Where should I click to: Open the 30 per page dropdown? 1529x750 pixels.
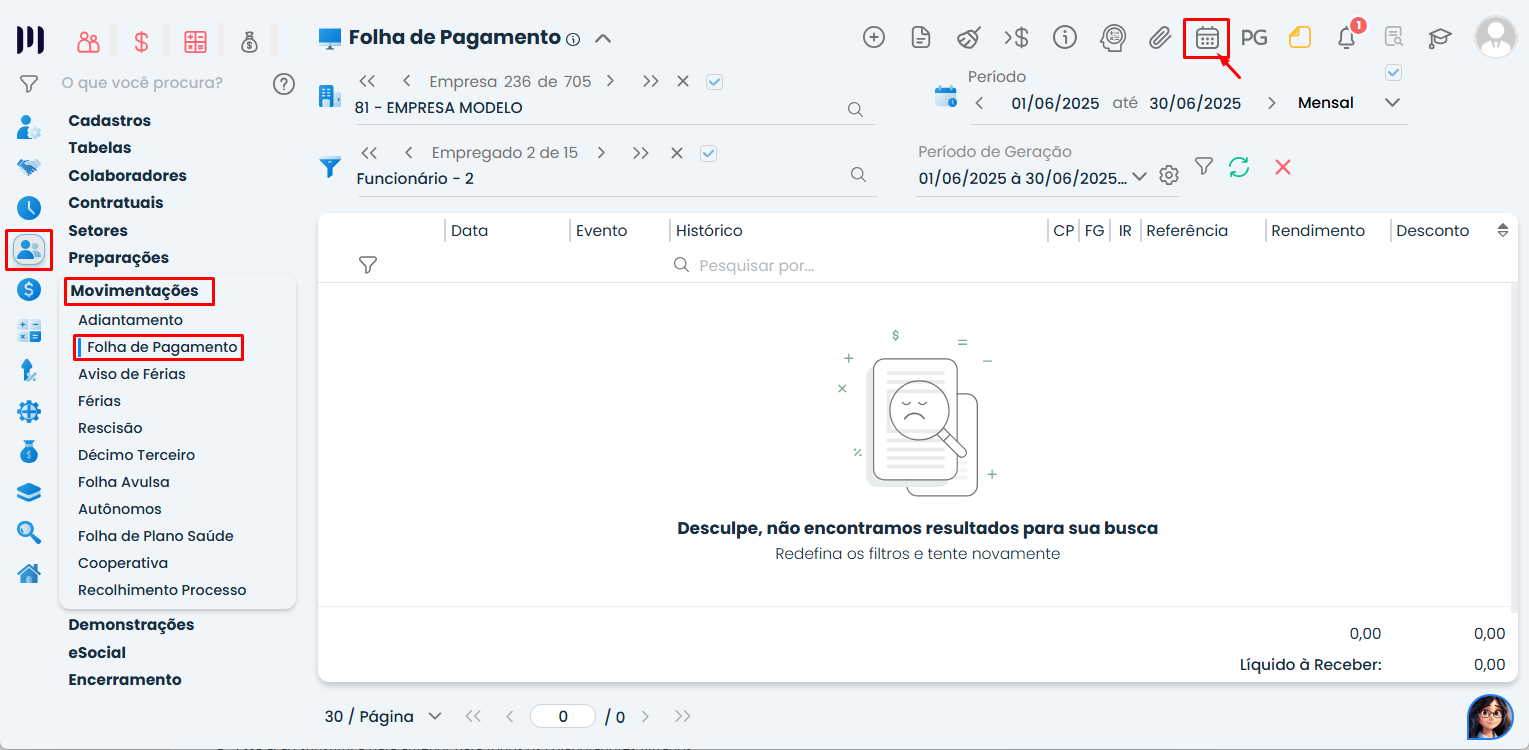coord(435,716)
